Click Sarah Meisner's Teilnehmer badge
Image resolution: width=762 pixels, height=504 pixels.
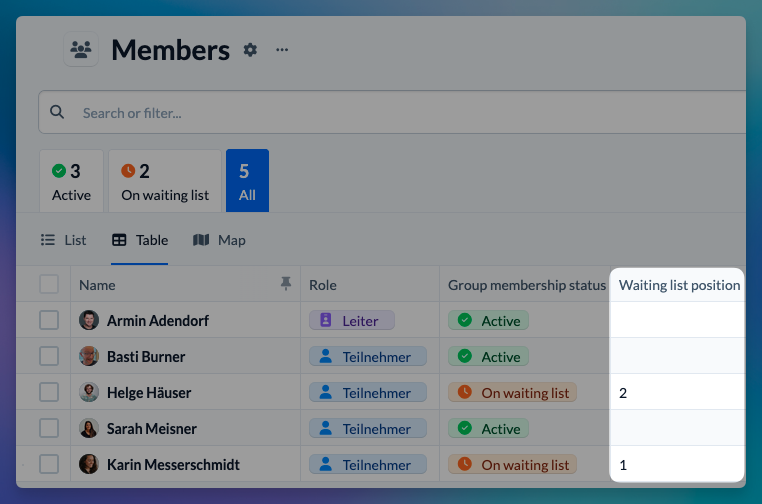[368, 428]
